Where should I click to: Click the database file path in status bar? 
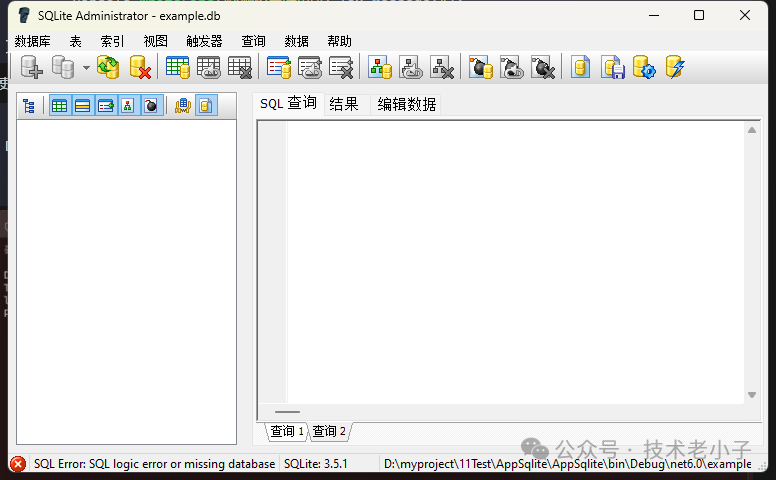tap(568, 464)
